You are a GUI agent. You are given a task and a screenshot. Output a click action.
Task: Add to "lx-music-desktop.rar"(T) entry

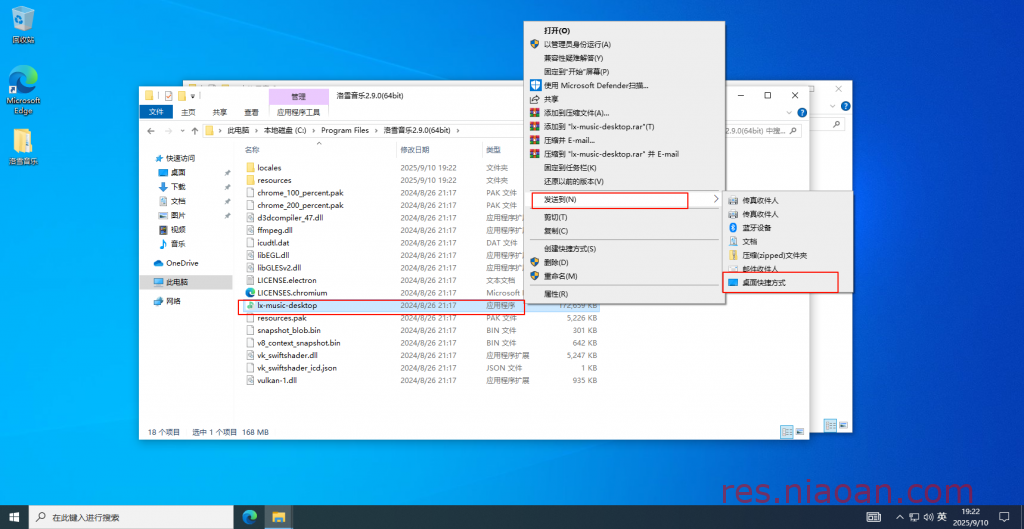click(599, 126)
